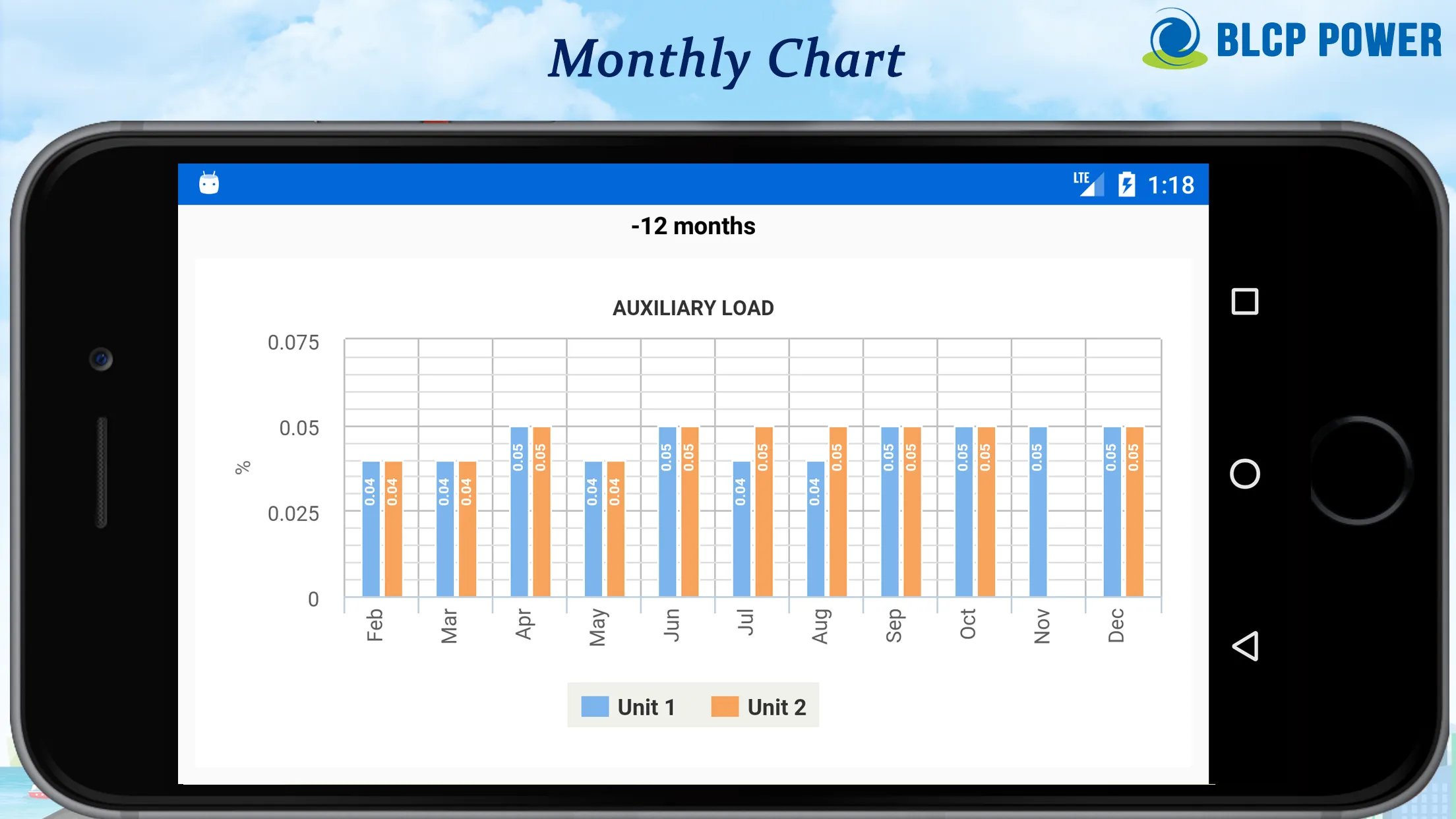The height and width of the screenshot is (819, 1456).
Task: Click the % y-axis title
Action: pos(243,468)
